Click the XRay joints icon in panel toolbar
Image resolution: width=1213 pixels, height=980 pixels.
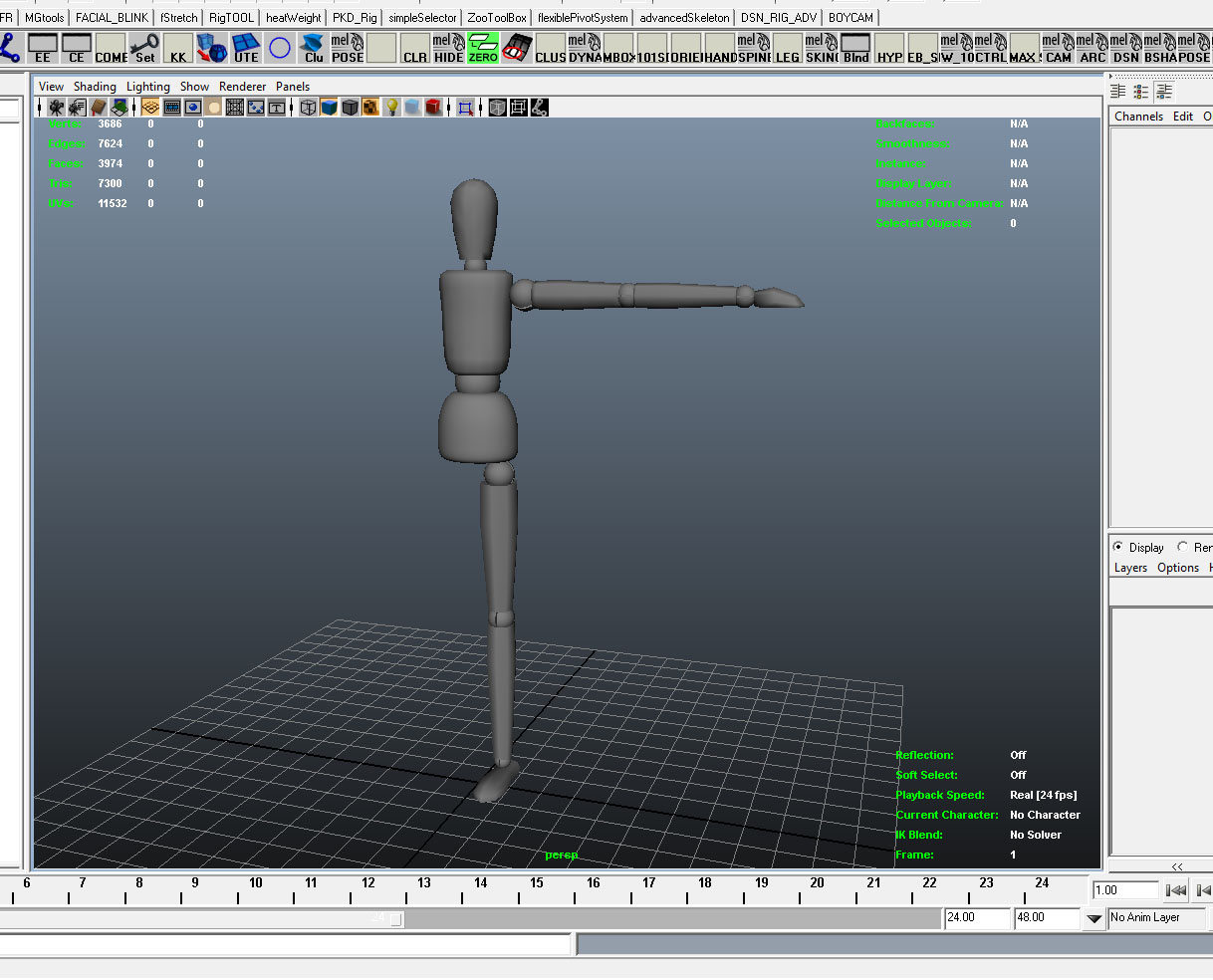tap(540, 108)
